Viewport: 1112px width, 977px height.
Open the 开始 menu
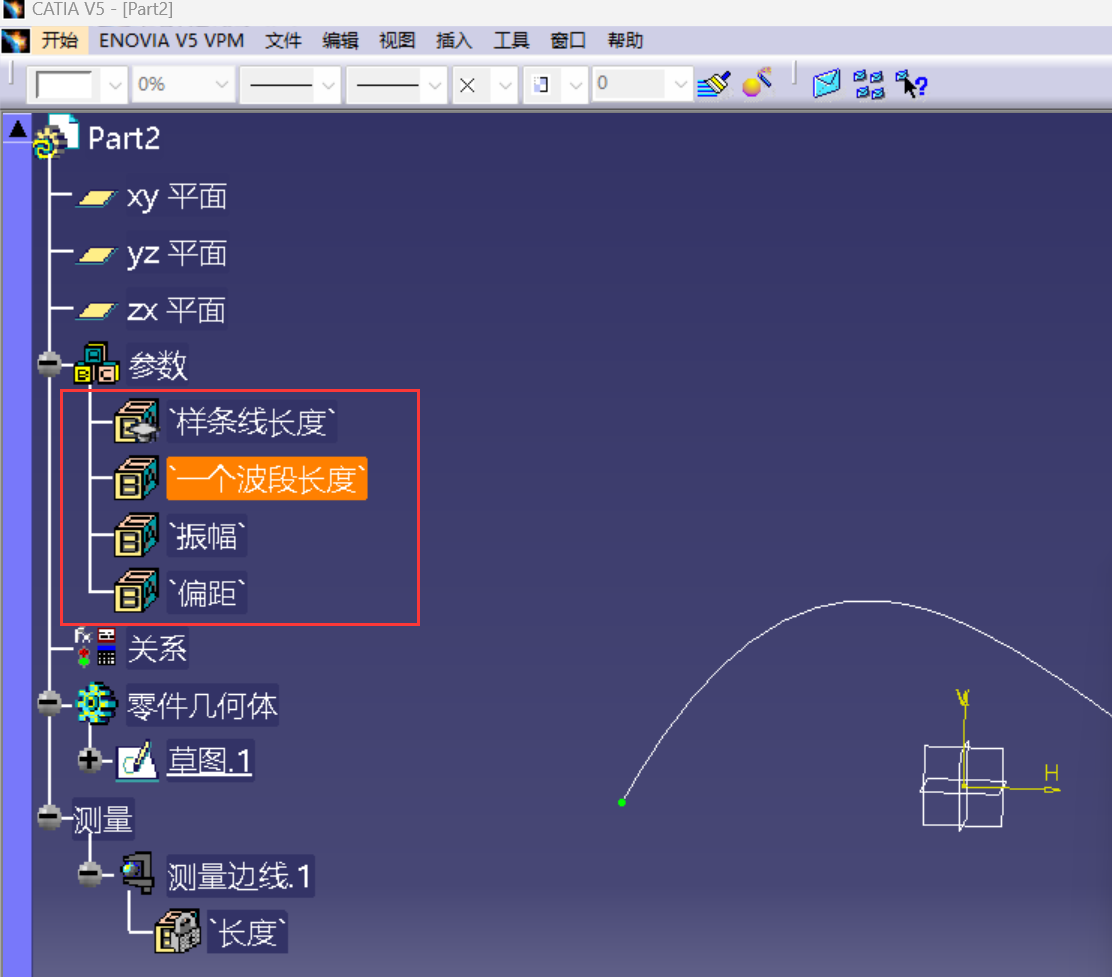point(60,40)
